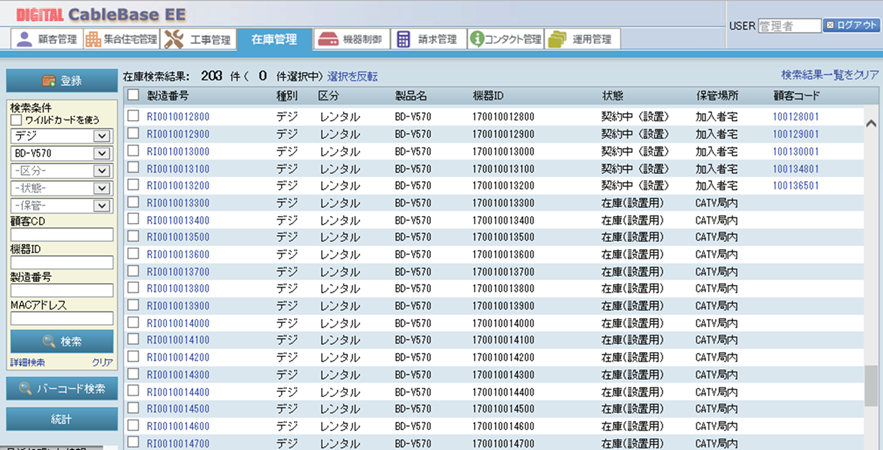Toggle the select-all header checkbox
The width and height of the screenshot is (883, 450).
133,95
